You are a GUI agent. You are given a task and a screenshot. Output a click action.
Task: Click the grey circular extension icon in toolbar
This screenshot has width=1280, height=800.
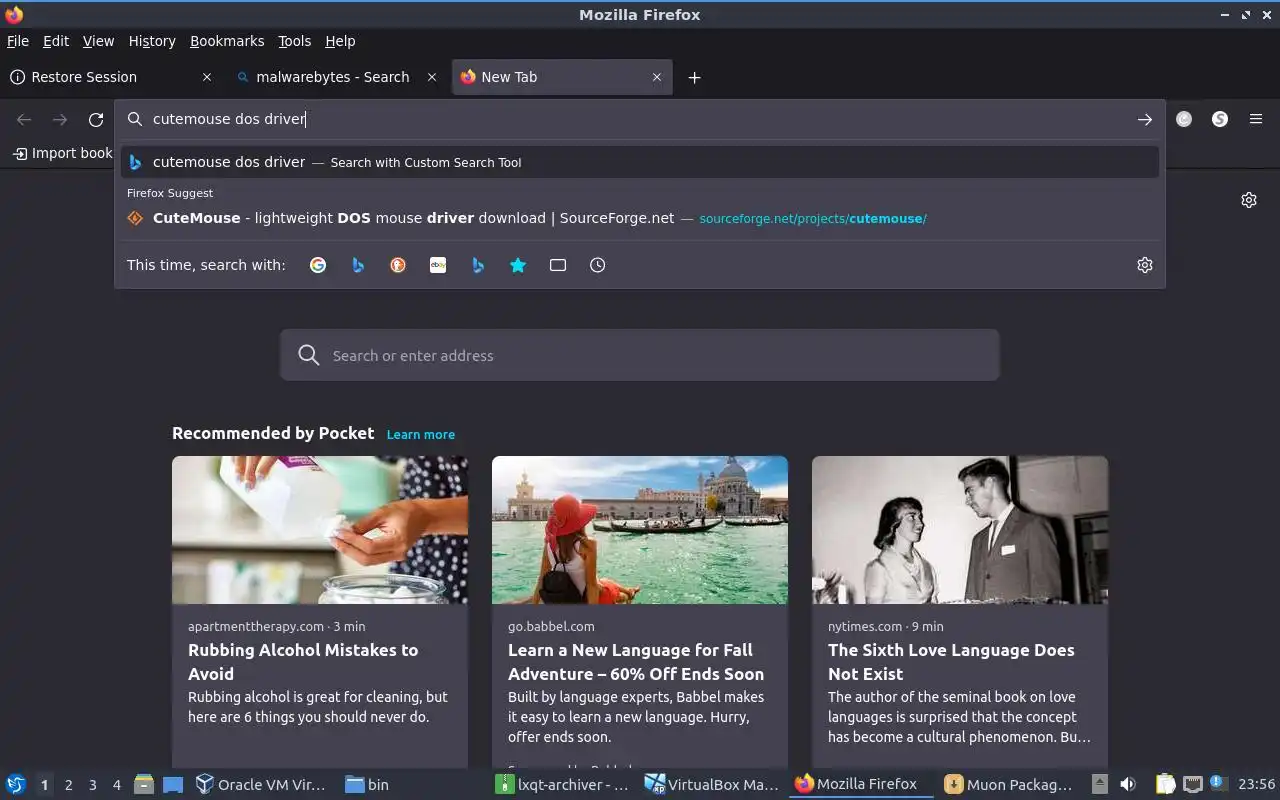[x=1184, y=119]
